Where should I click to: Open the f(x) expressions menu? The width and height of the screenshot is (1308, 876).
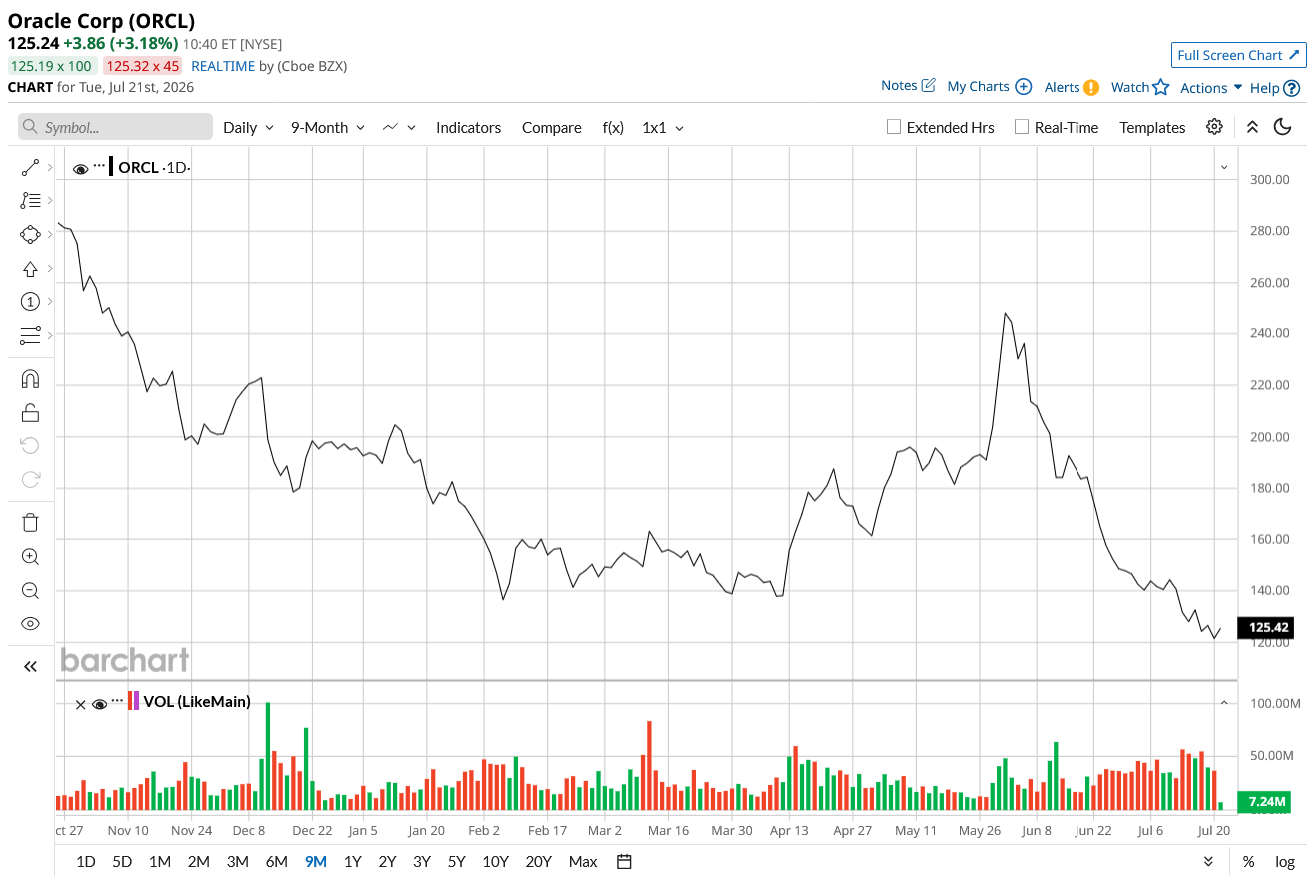pos(613,127)
